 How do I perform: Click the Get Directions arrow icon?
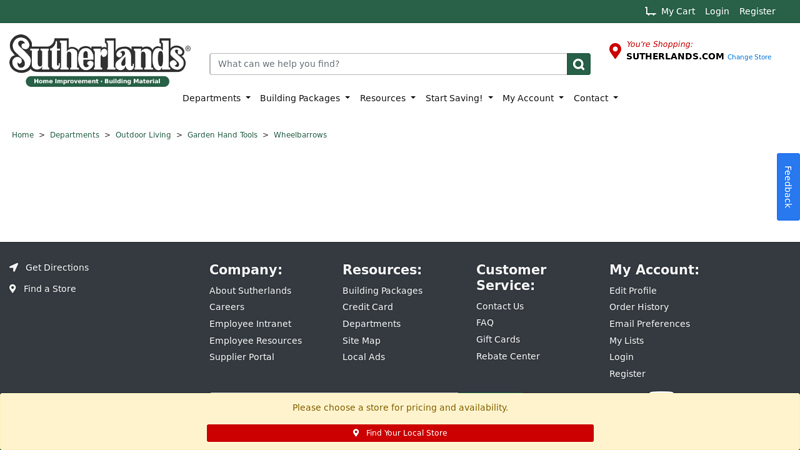pos(14,268)
